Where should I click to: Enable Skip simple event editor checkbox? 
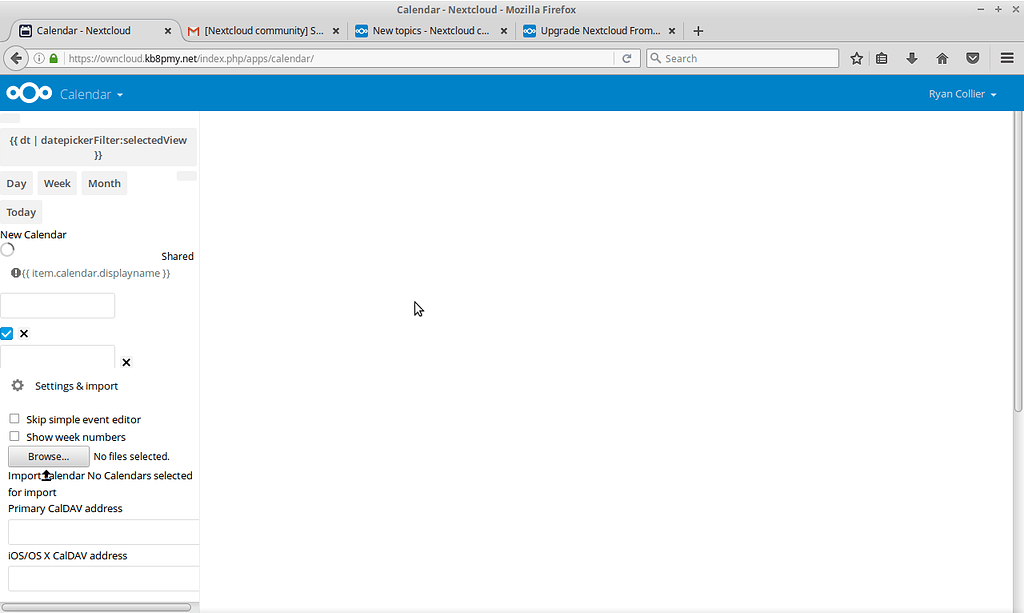14,418
